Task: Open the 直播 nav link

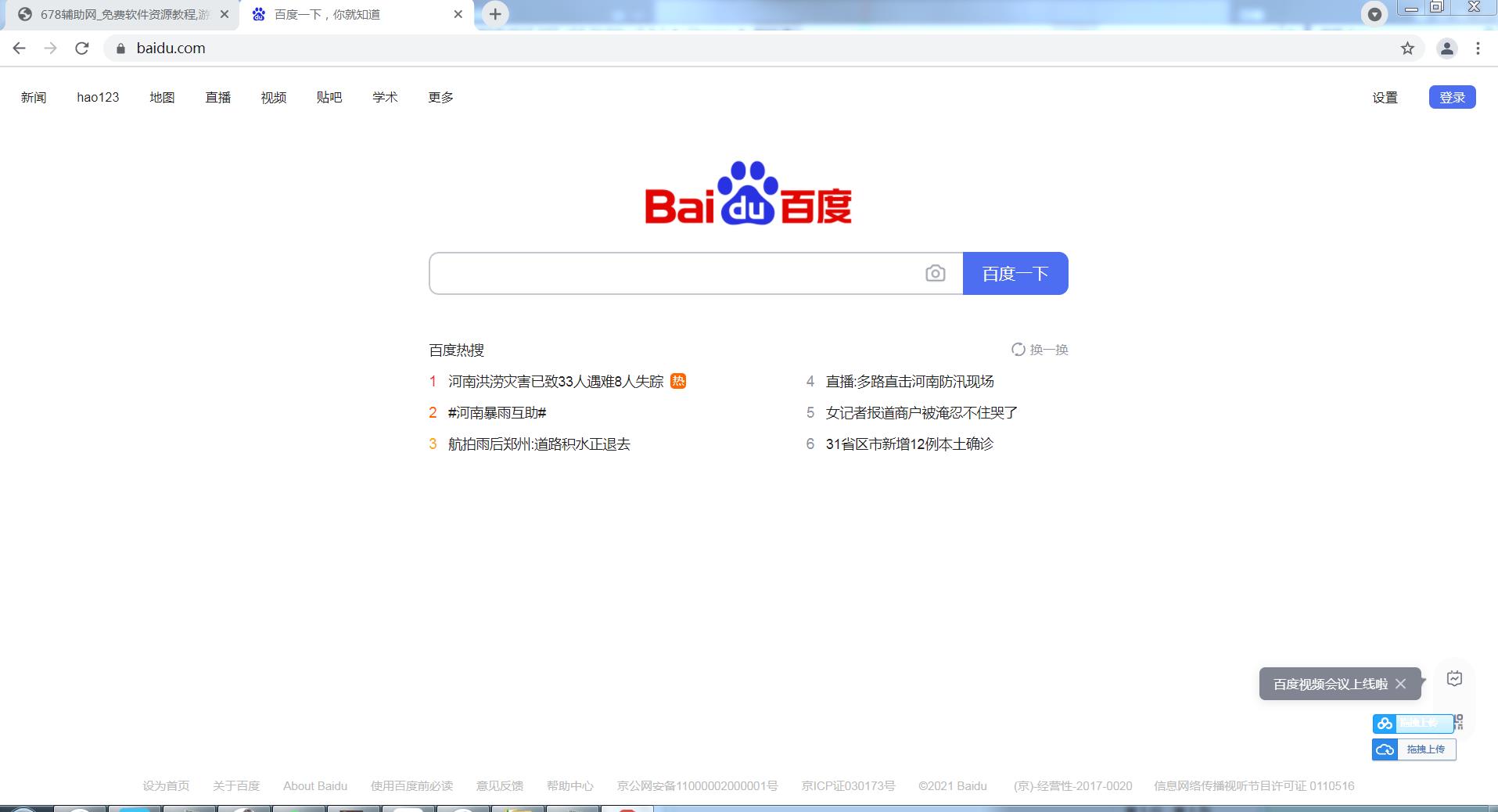Action: click(x=218, y=97)
